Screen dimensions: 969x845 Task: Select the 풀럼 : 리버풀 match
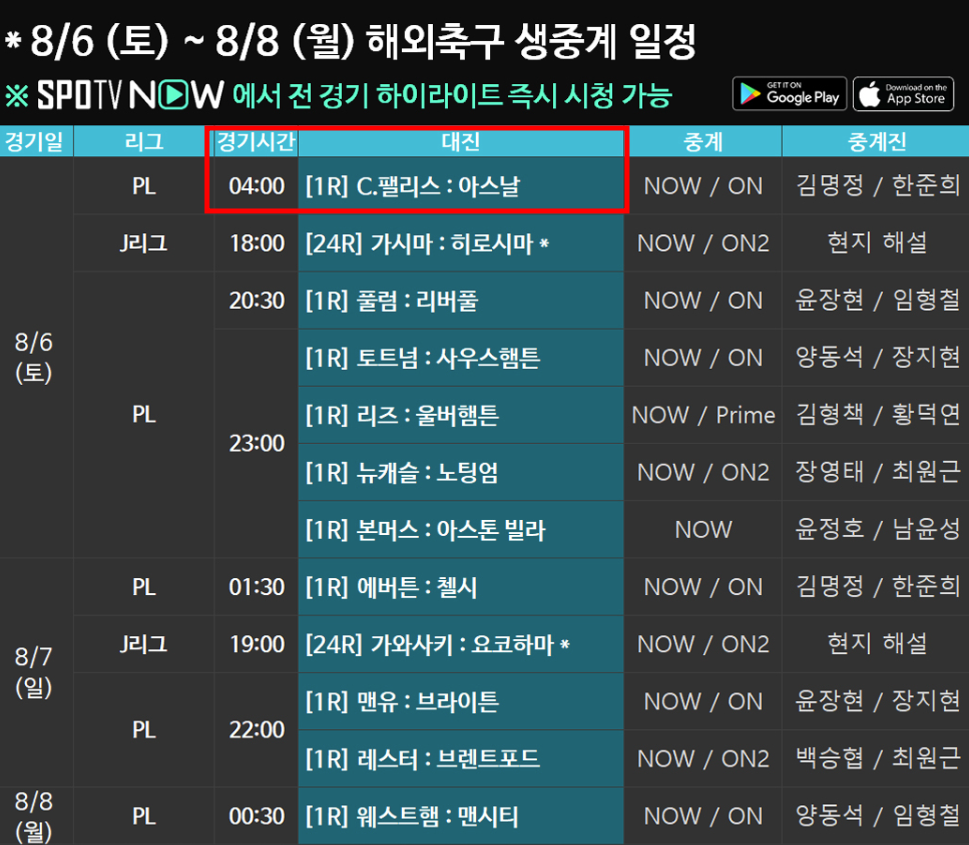(x=460, y=301)
